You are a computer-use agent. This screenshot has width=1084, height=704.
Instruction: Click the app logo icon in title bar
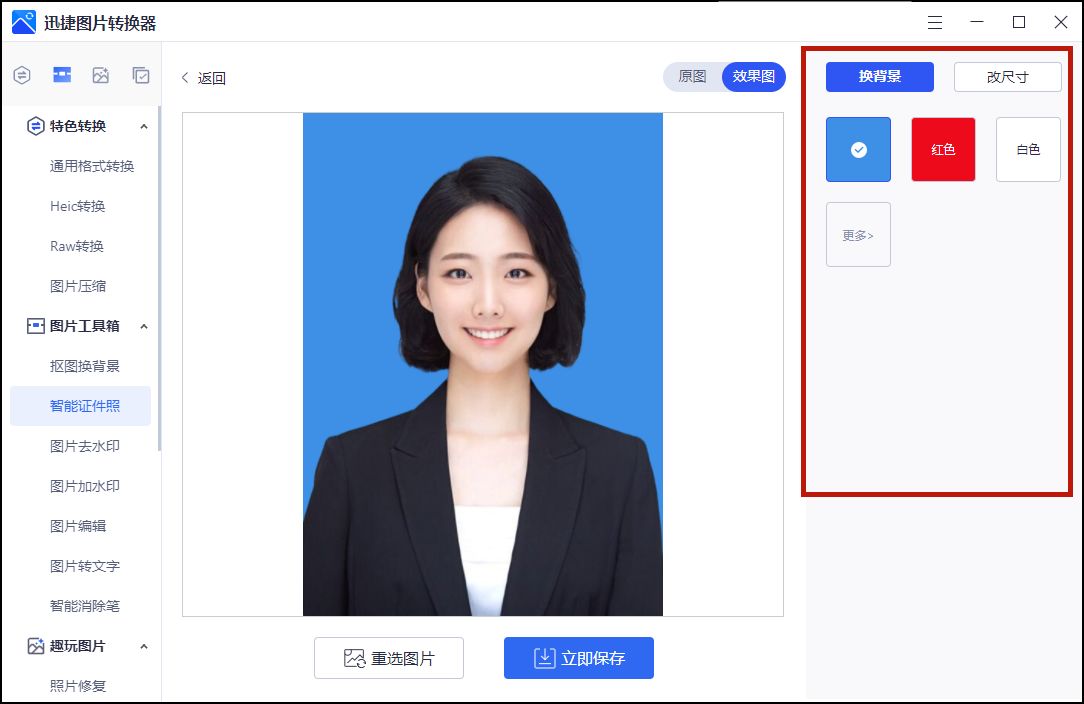(x=22, y=21)
